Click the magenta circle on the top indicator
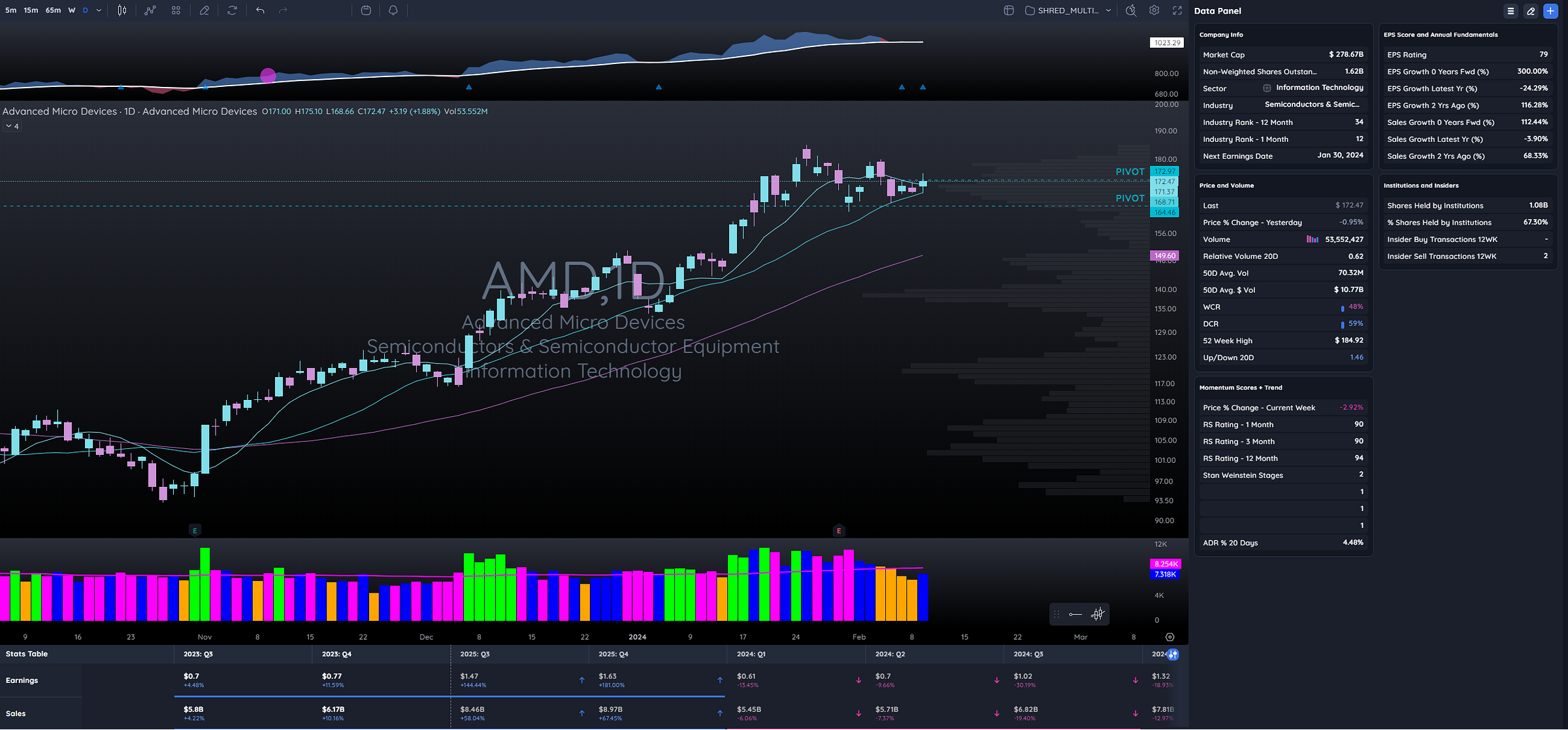Image resolution: width=1568 pixels, height=730 pixels. coord(268,76)
